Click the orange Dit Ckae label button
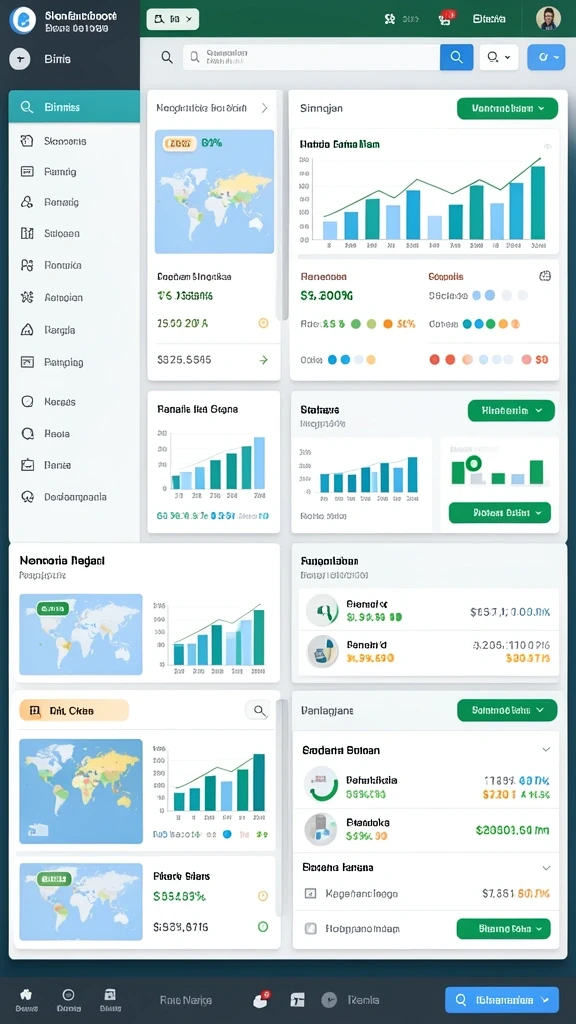This screenshot has height=1024, width=576. pos(74,710)
